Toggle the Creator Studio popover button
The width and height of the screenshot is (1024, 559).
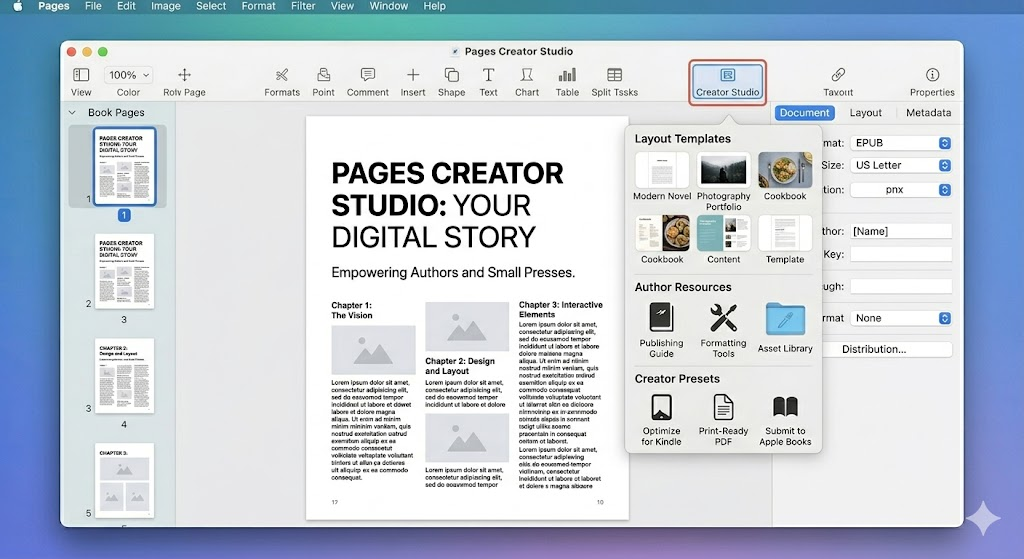(x=728, y=82)
